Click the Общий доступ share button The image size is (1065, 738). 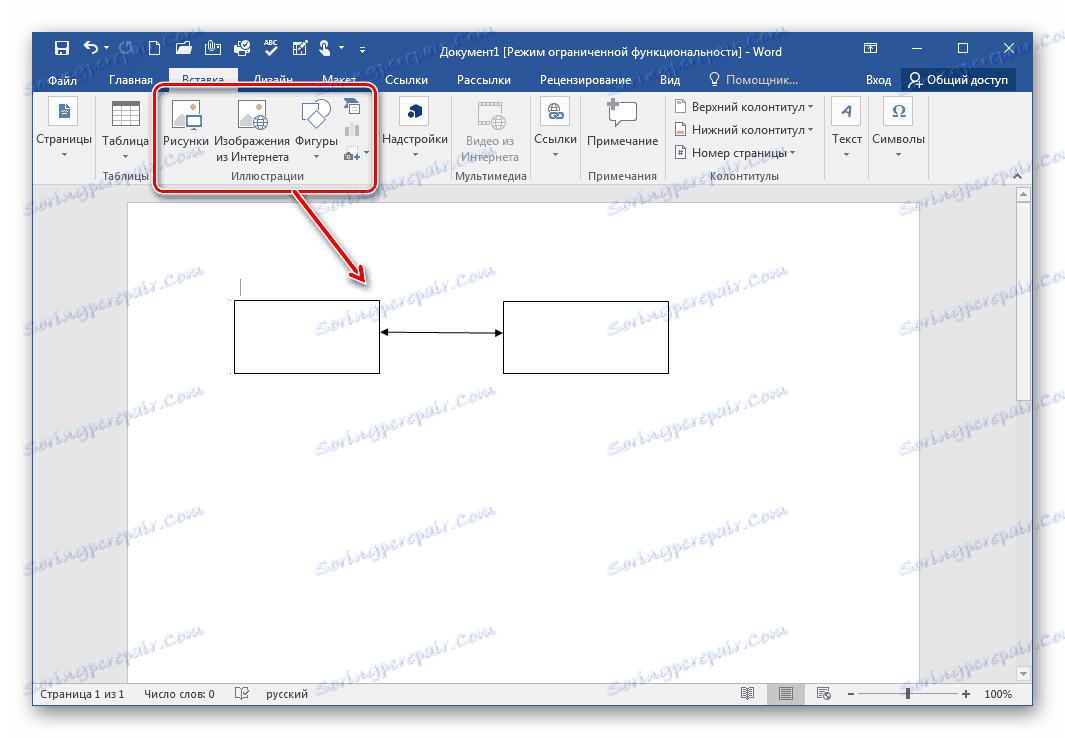pyautogui.click(x=957, y=79)
